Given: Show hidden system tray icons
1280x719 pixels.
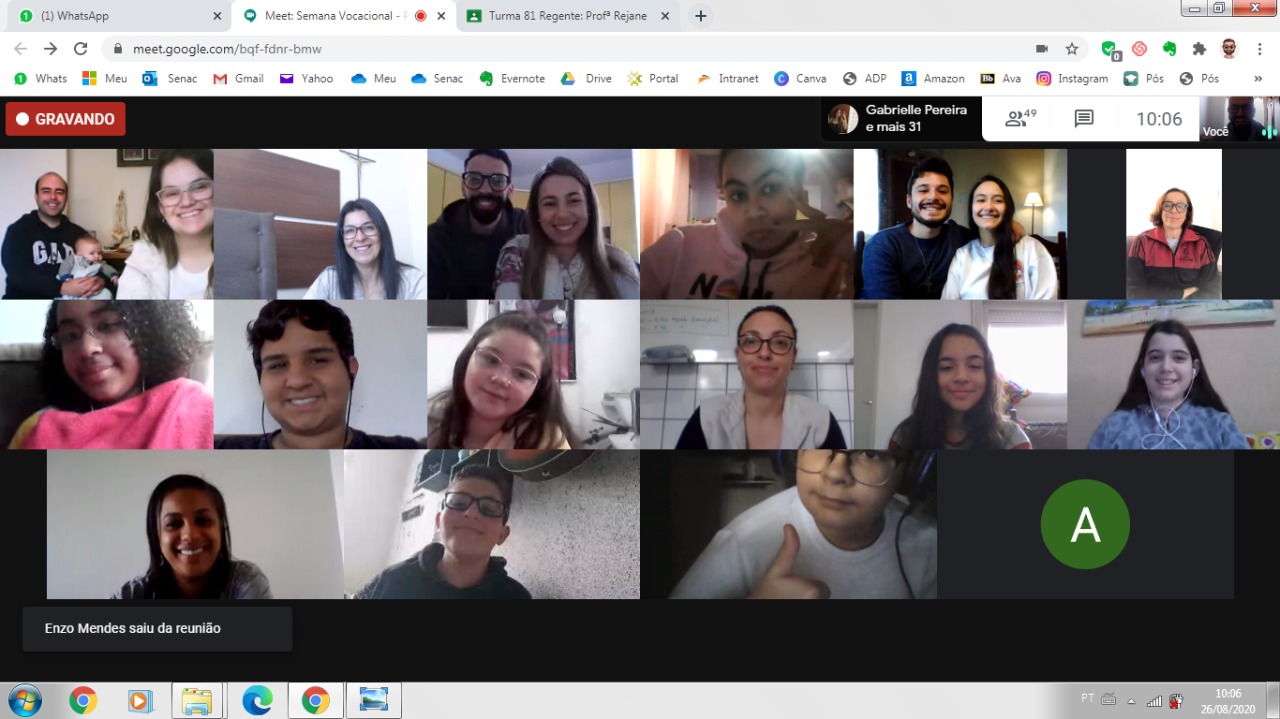Looking at the screenshot, I should [x=1131, y=700].
